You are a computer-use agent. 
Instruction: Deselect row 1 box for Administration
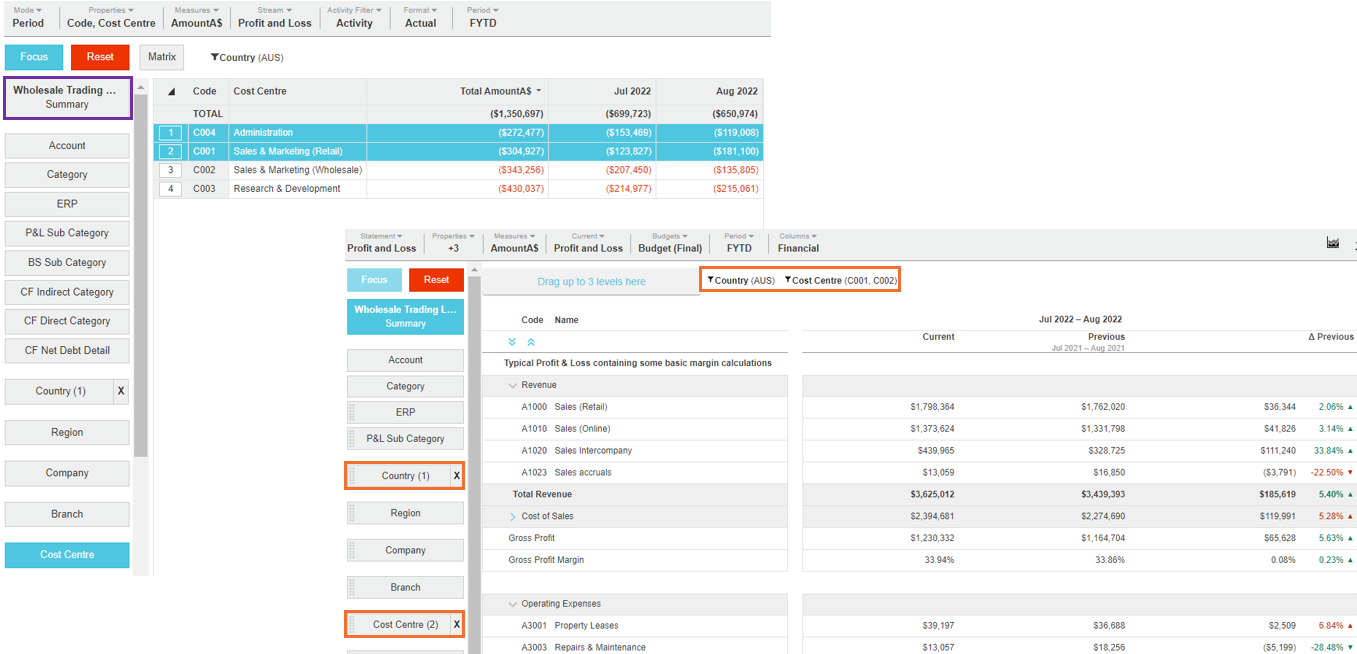(171, 133)
